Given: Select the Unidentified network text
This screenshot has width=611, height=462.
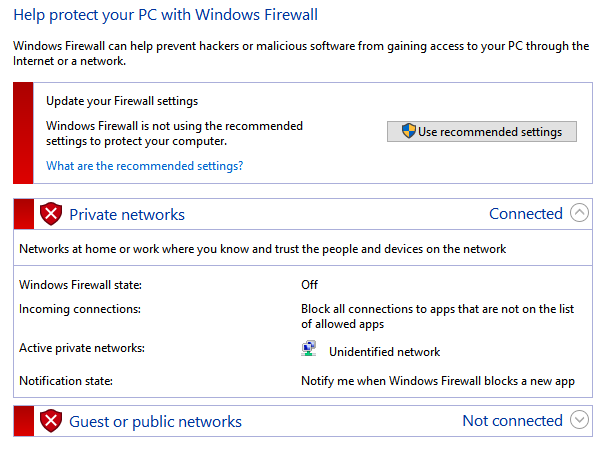Looking at the screenshot, I should coord(385,352).
